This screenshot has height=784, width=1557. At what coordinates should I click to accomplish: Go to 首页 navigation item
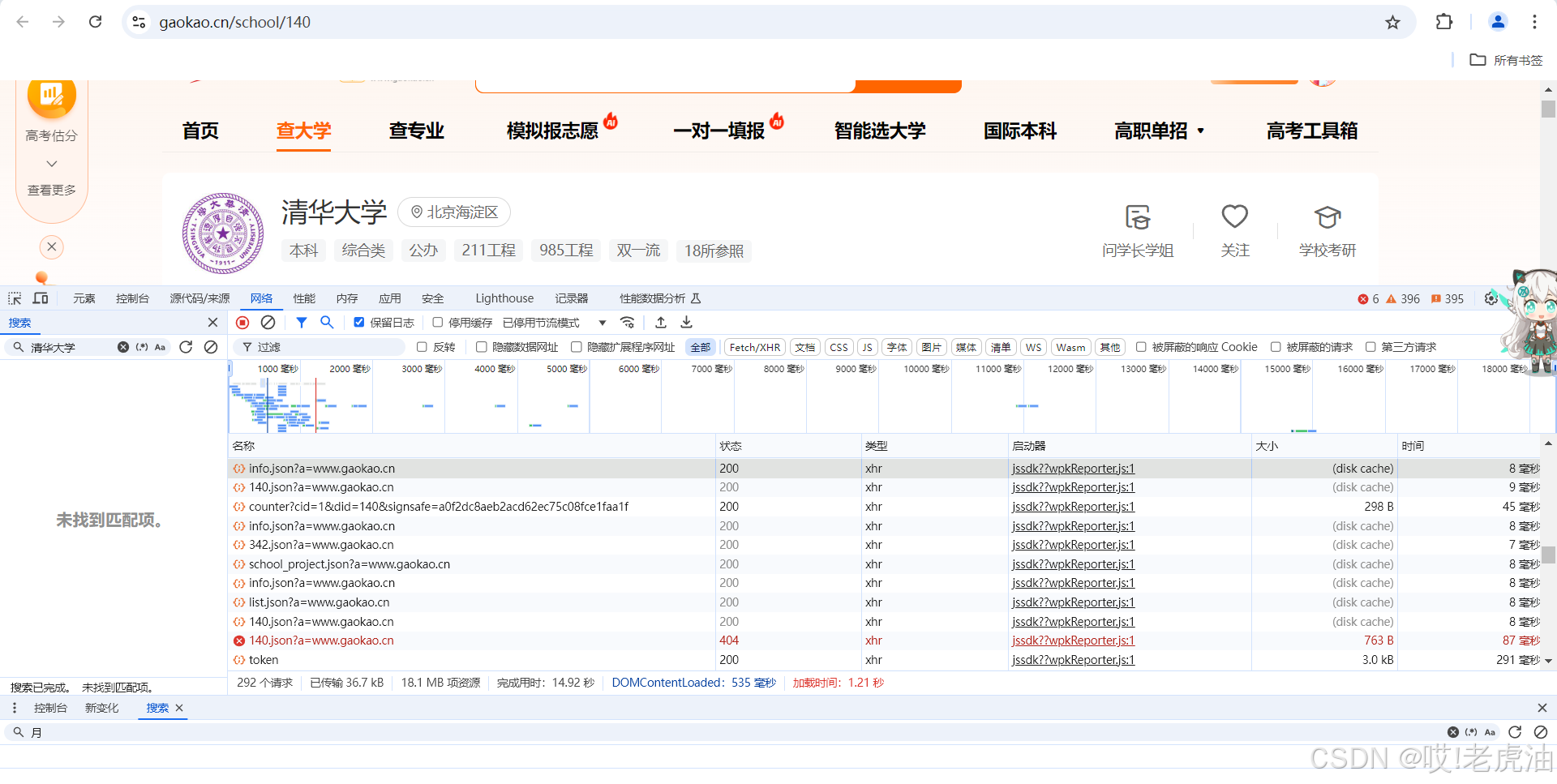click(200, 131)
